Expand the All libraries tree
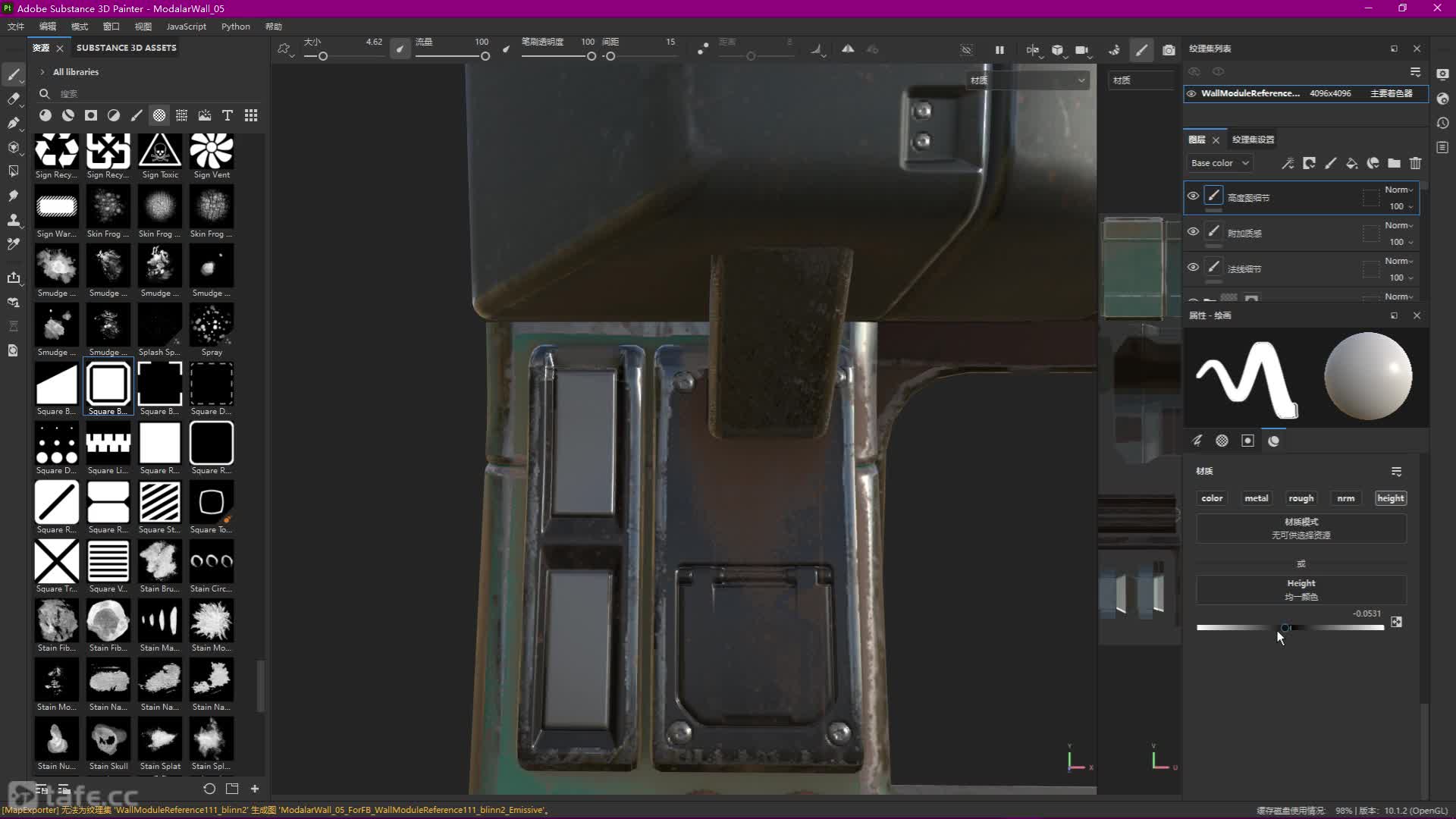1456x819 pixels. tap(42, 72)
